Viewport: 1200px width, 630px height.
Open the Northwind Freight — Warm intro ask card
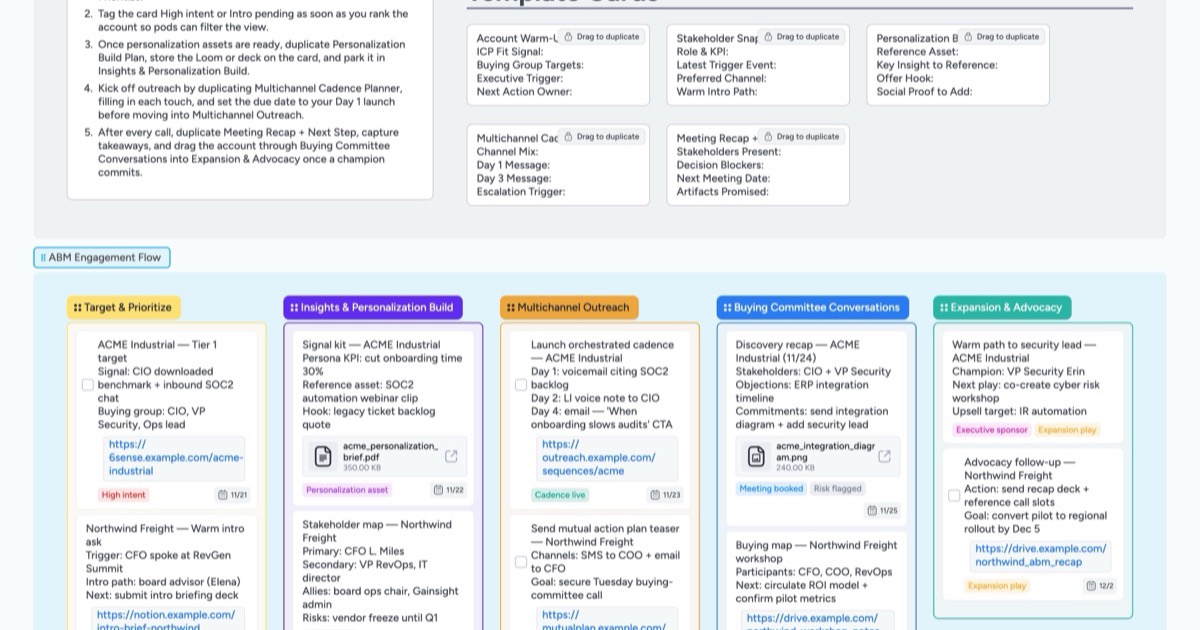pos(166,575)
